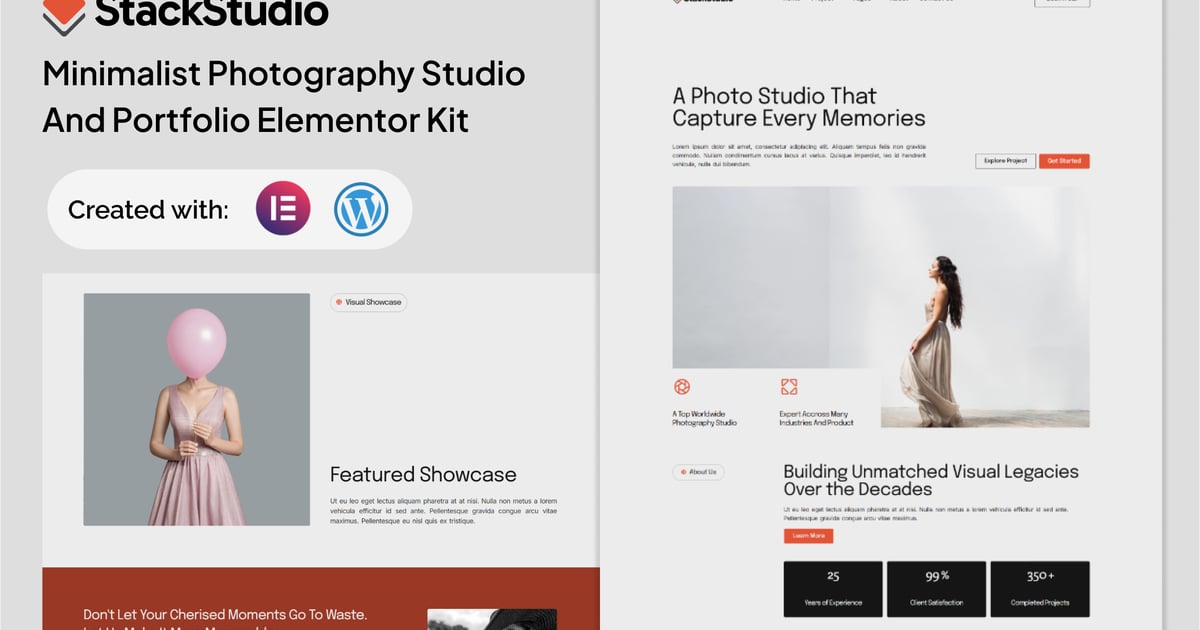1200x630 pixels.
Task: Click the 'A Photo Studio That' heading line
Action: click(775, 96)
